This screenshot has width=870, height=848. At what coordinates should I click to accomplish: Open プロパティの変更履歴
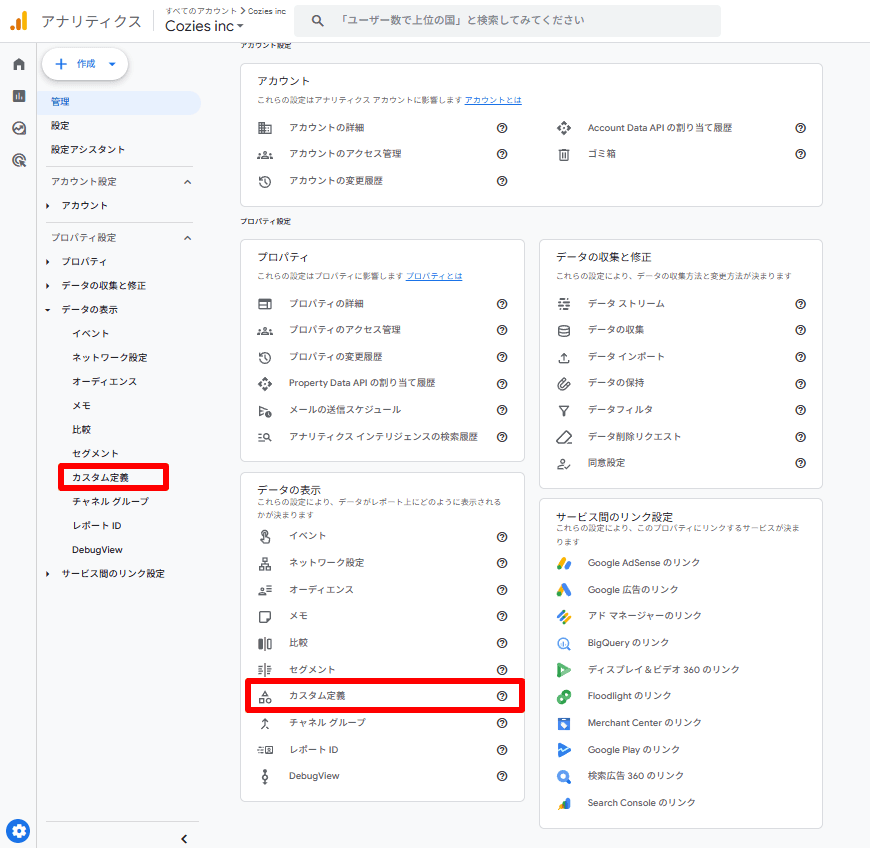pyautogui.click(x=335, y=357)
